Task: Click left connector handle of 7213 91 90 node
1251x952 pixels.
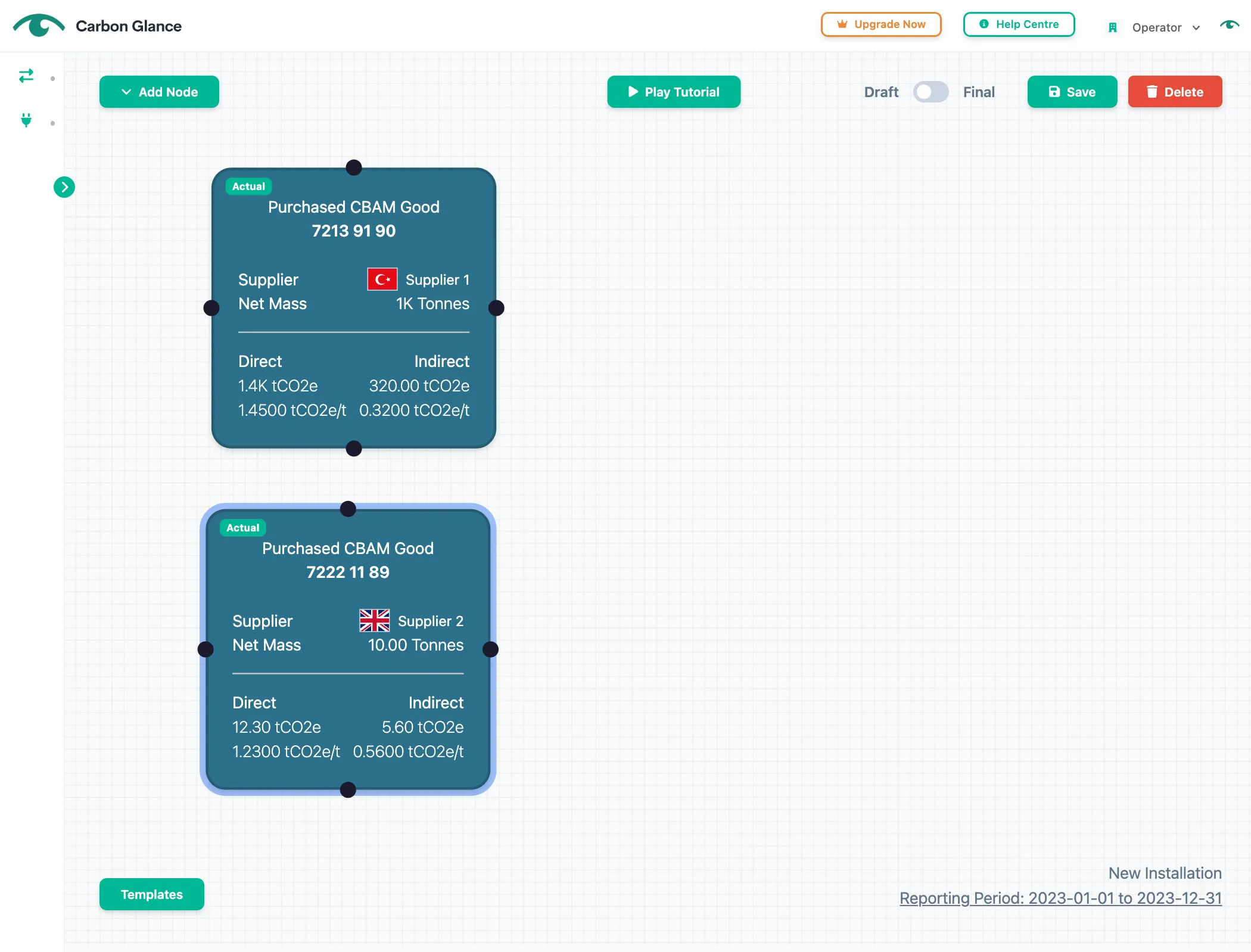Action: click(x=211, y=308)
